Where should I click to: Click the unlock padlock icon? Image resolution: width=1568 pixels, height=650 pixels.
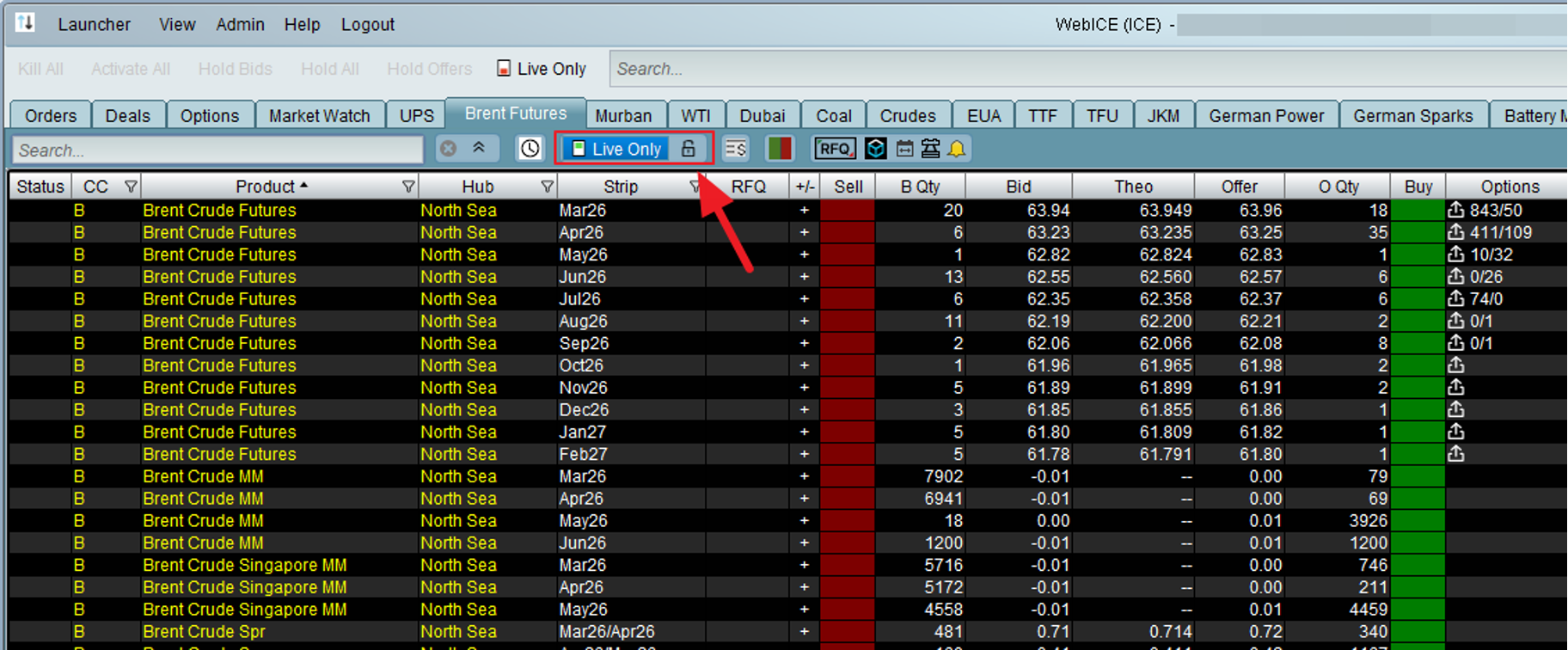(x=688, y=149)
